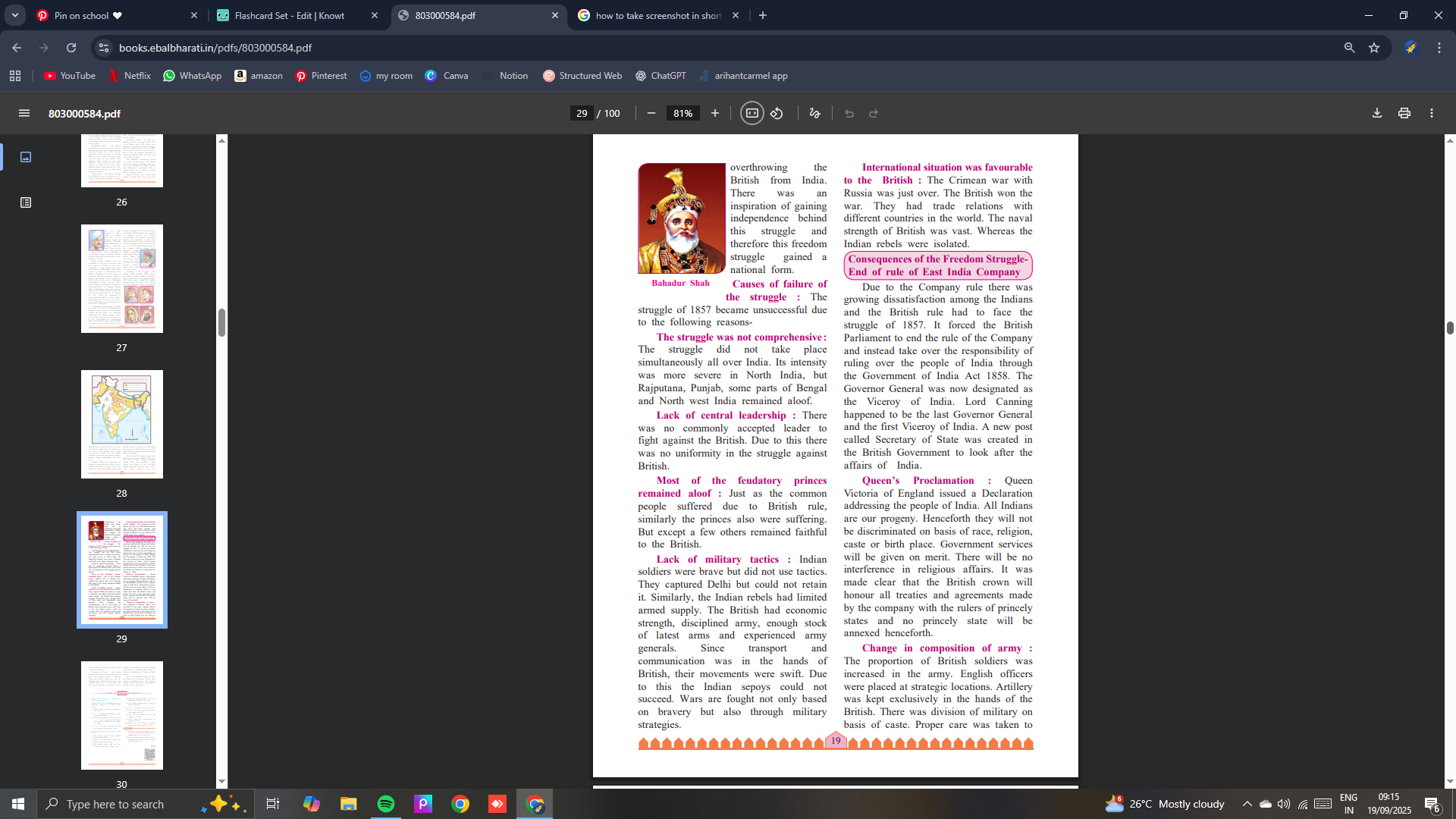The height and width of the screenshot is (819, 1456).
Task: Click the thumbnail panel scrollbar handle
Action: point(221,322)
